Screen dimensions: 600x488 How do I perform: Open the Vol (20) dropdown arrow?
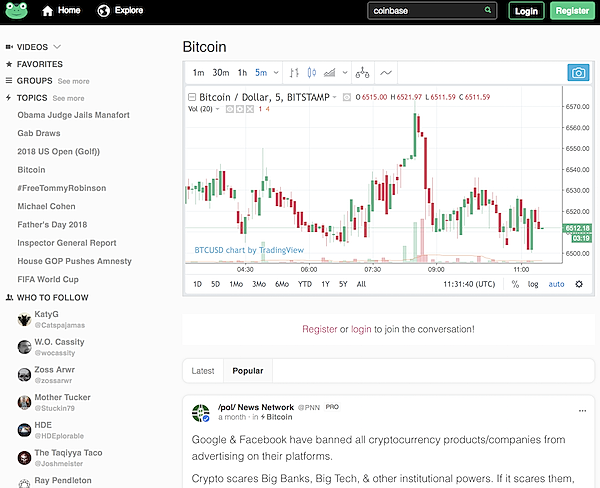(218, 109)
